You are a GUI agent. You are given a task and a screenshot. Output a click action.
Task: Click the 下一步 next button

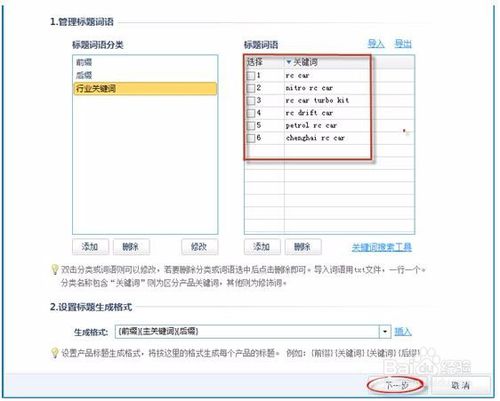point(396,385)
